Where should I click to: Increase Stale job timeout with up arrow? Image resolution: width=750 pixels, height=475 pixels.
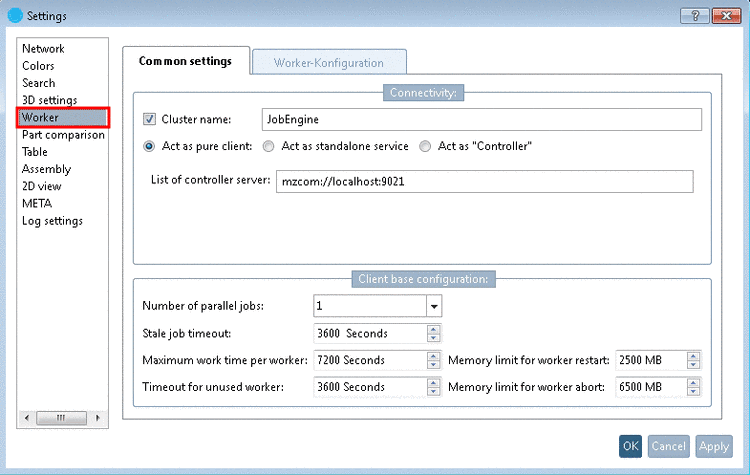pyautogui.click(x=433, y=328)
